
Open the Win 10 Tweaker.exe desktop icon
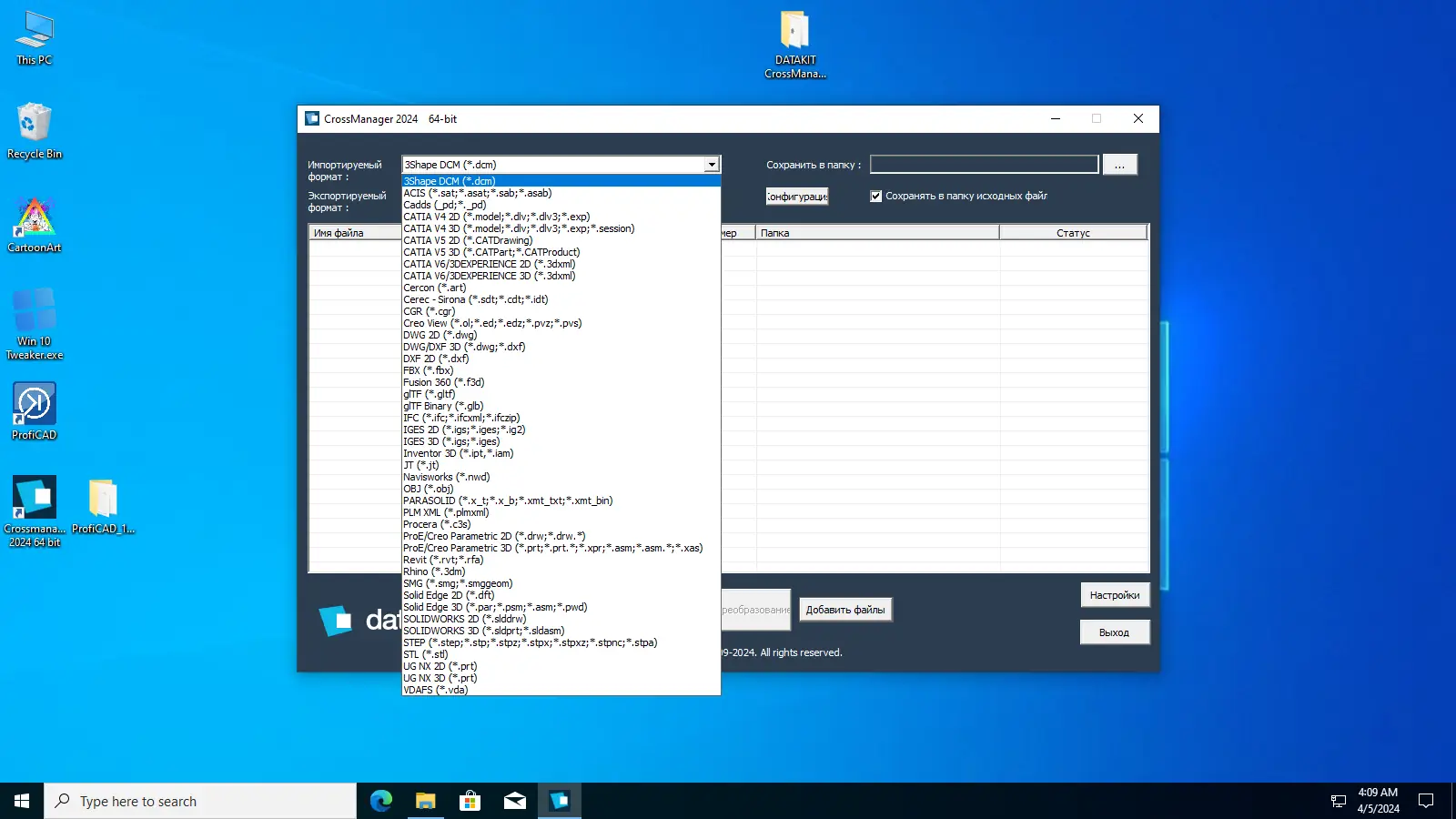(35, 323)
